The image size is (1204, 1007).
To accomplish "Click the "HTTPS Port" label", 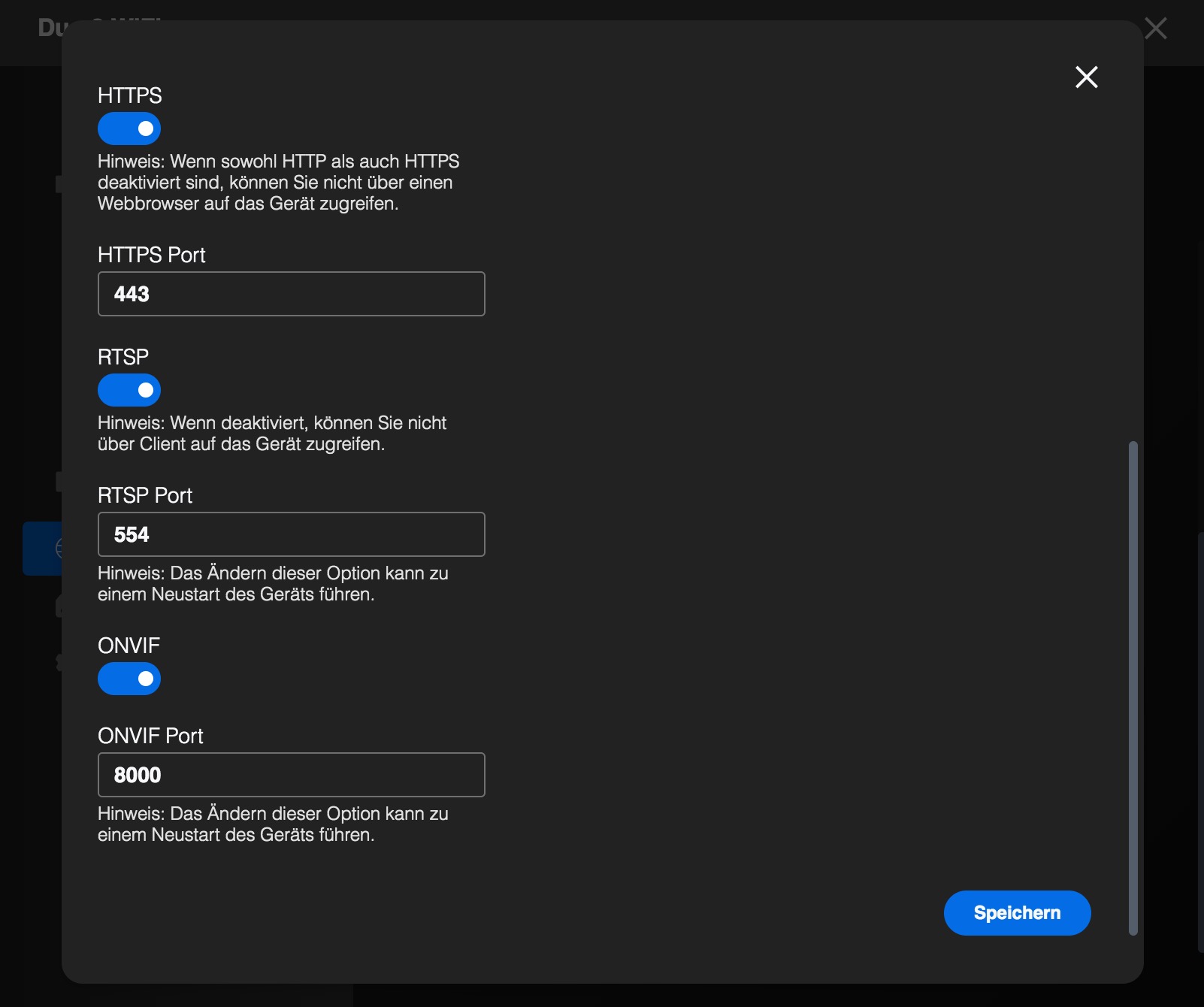I will tap(152, 255).
